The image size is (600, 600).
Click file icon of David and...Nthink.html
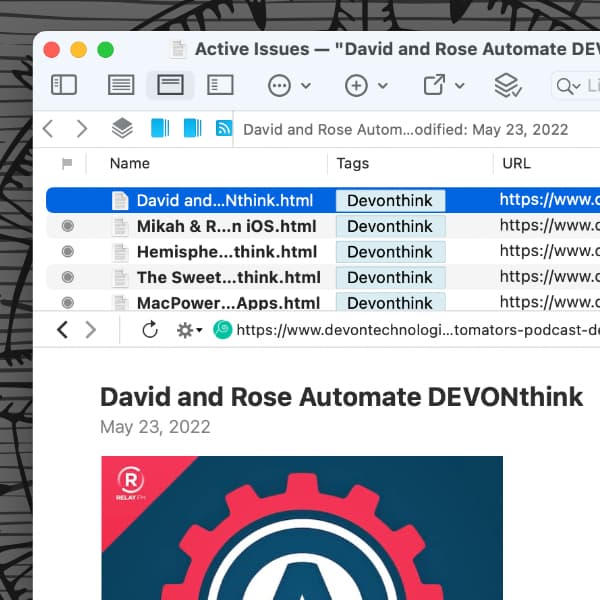coord(120,201)
